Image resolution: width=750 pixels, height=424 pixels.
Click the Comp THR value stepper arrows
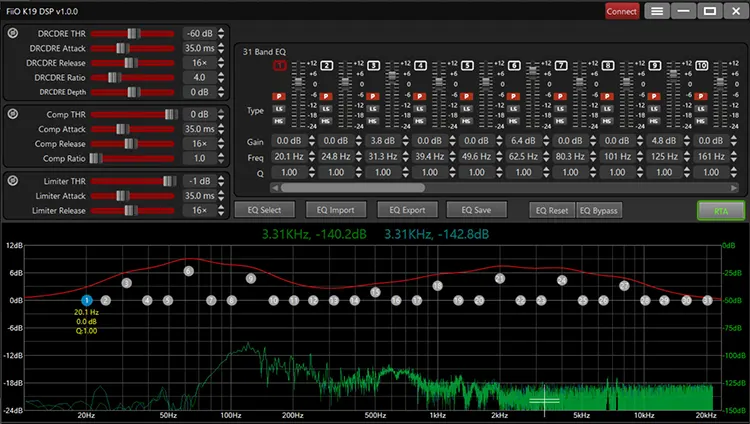(x=221, y=114)
